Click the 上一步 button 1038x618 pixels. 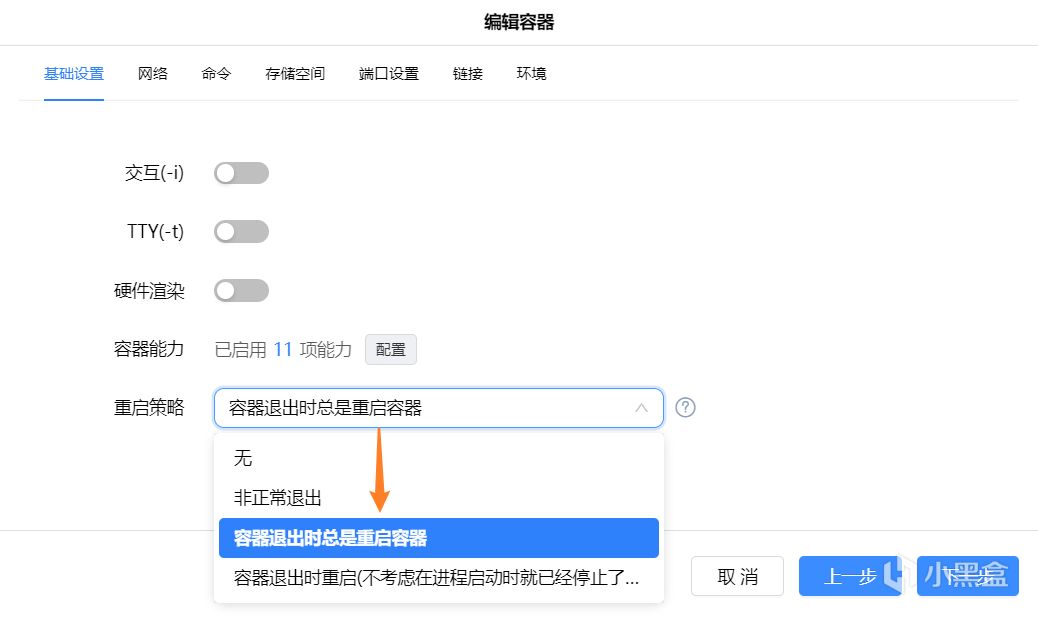coord(850,576)
